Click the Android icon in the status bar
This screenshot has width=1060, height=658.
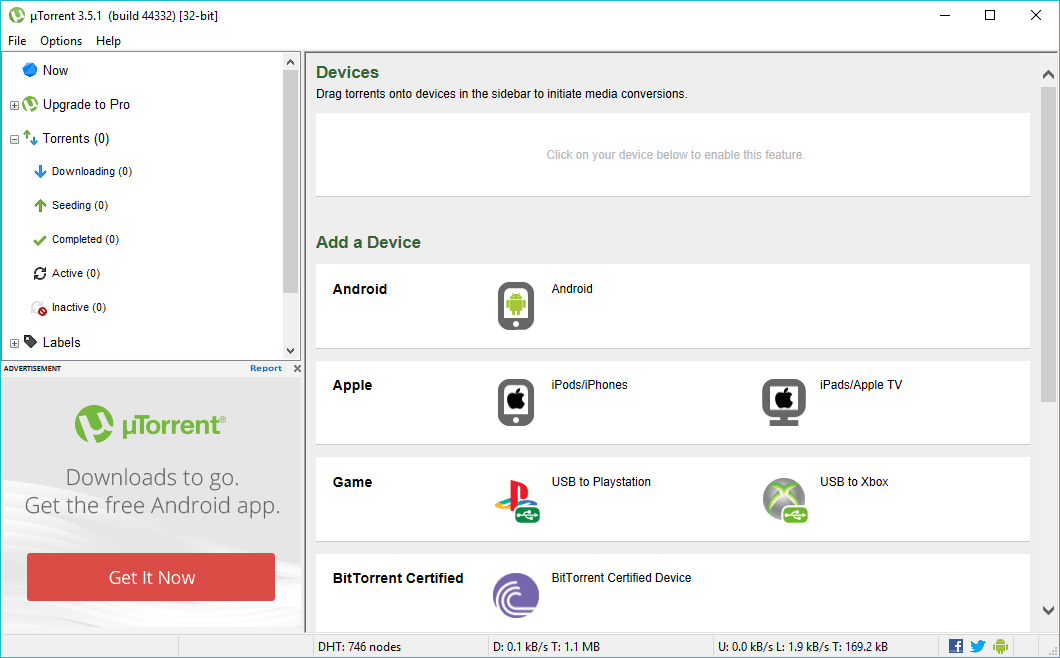1000,646
